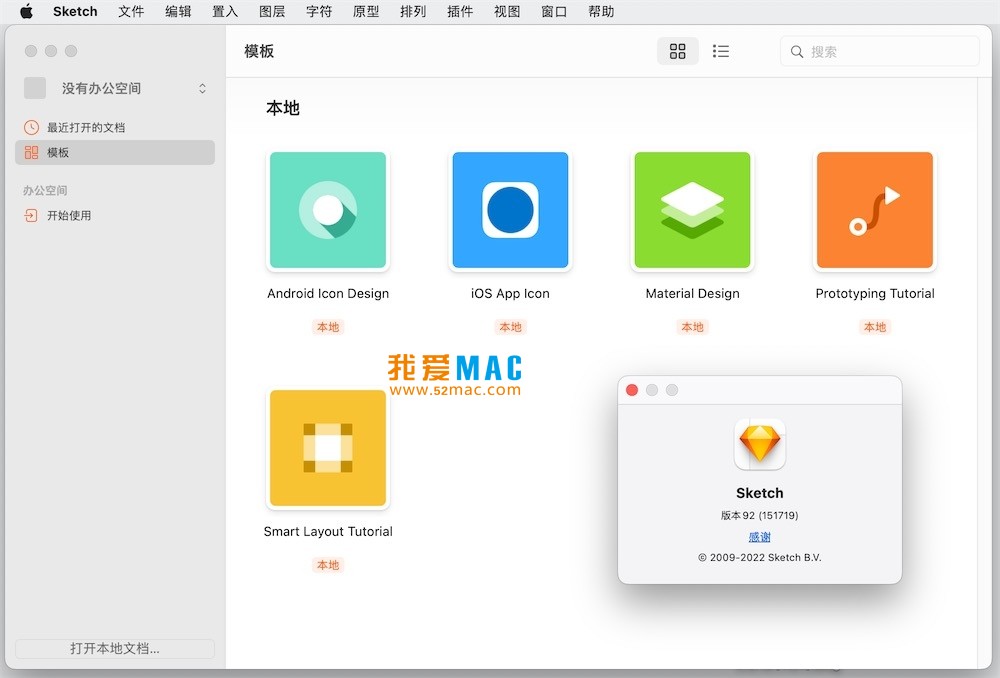
Task: Switch templates to grid view
Action: [678, 51]
